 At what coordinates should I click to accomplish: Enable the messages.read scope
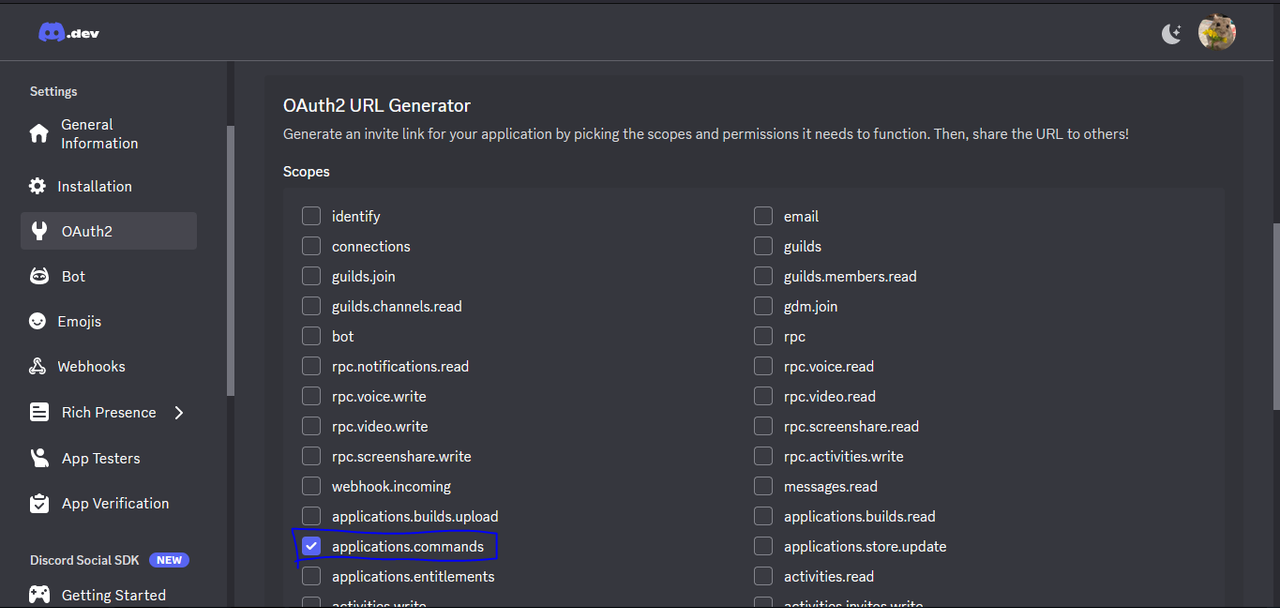click(763, 486)
